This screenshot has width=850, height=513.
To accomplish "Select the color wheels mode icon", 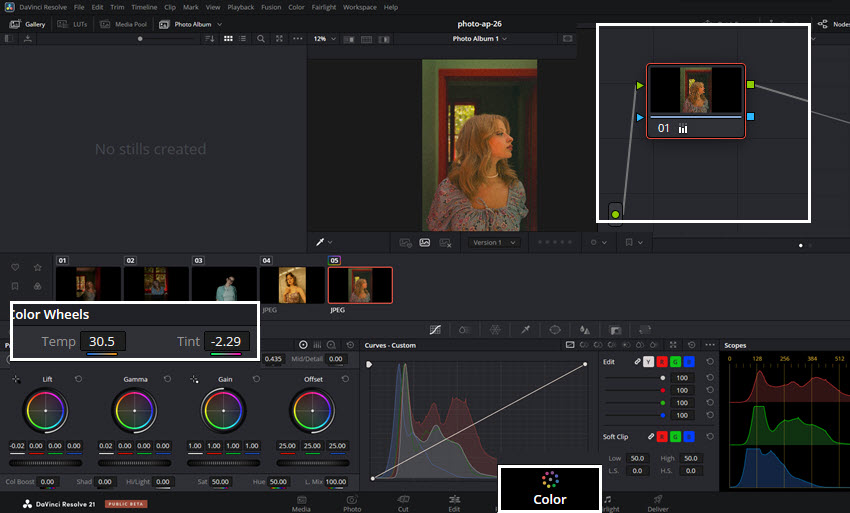I will [303, 345].
